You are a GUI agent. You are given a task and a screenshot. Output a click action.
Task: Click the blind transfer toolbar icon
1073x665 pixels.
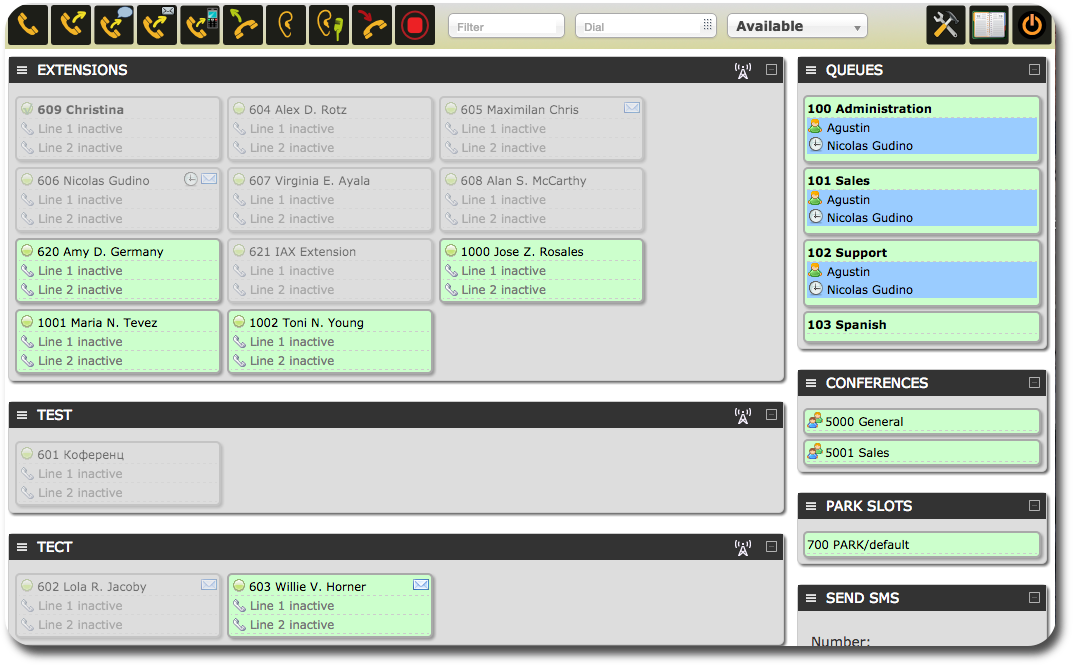tap(71, 26)
